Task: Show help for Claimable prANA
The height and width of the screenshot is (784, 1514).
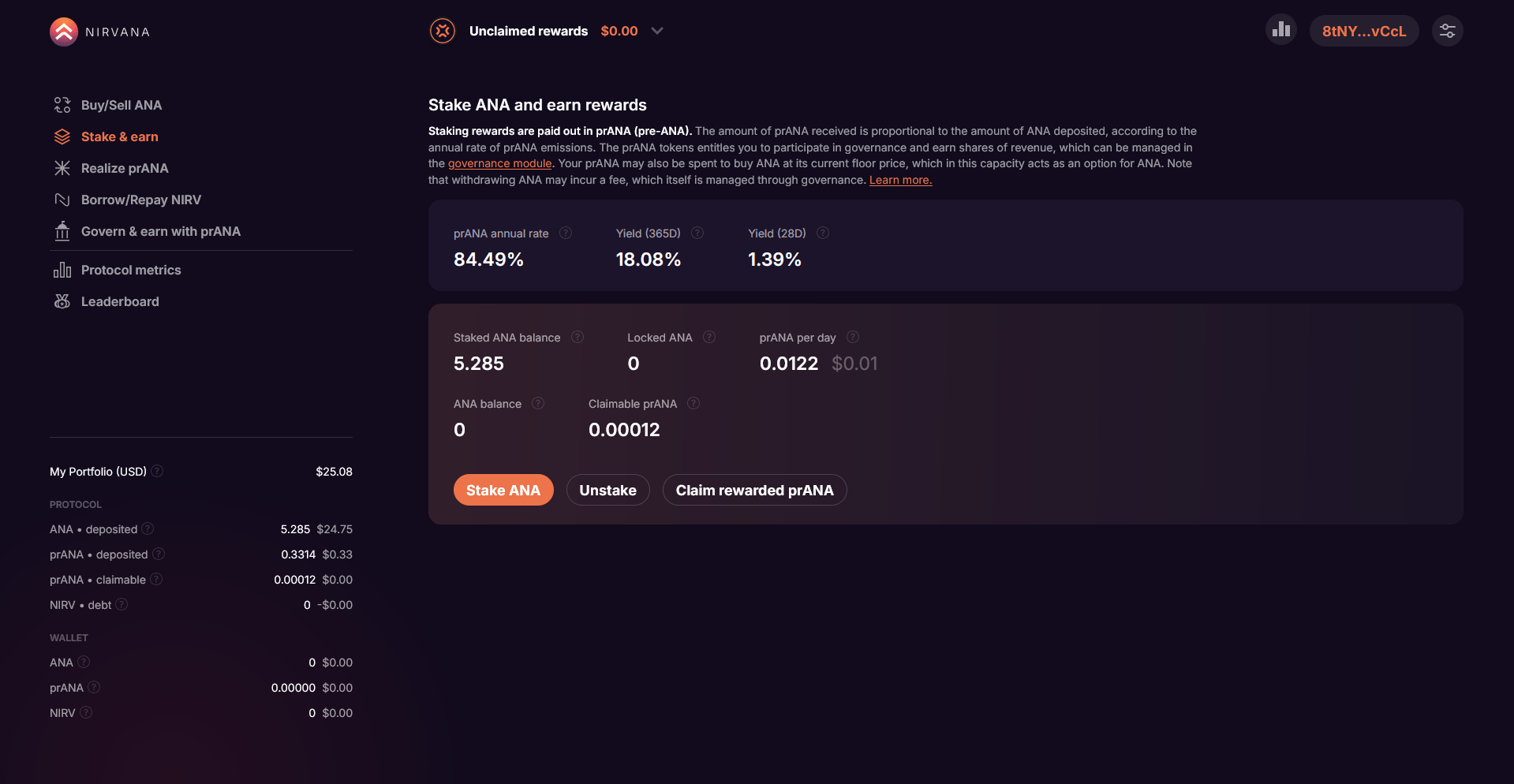Action: [x=693, y=403]
